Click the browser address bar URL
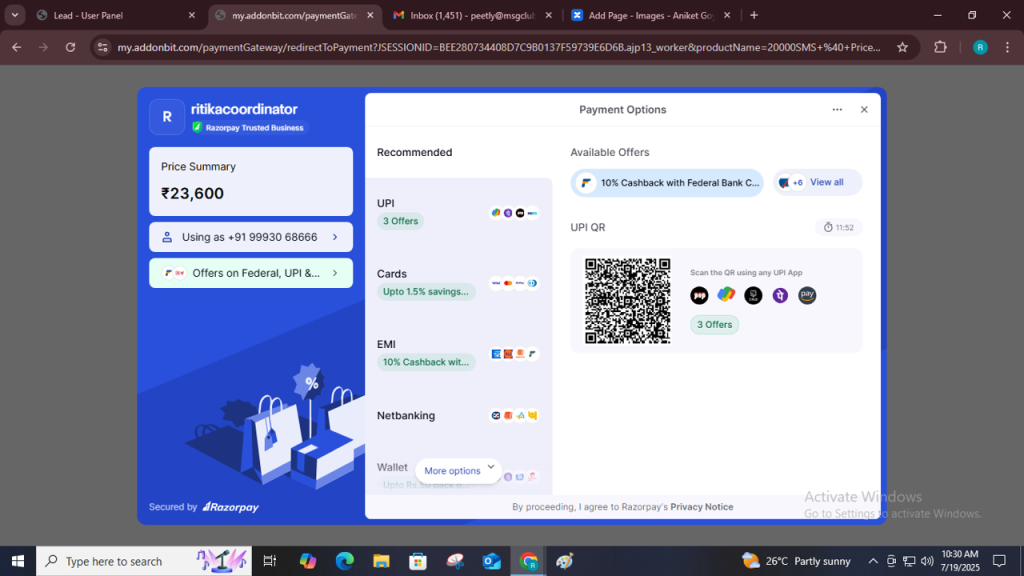This screenshot has height=576, width=1024. coord(499,47)
